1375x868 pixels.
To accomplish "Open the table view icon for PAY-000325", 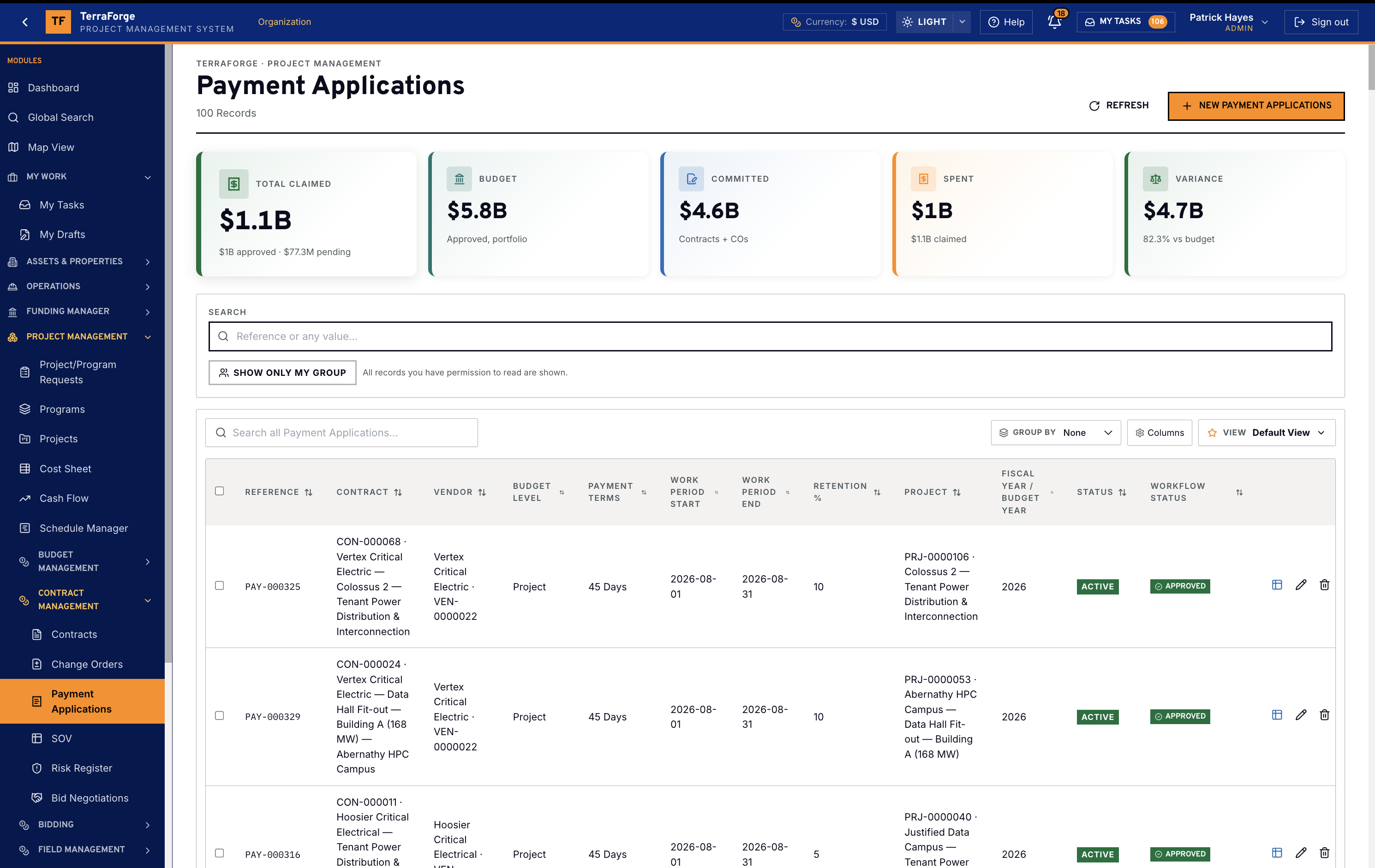I will [1277, 585].
